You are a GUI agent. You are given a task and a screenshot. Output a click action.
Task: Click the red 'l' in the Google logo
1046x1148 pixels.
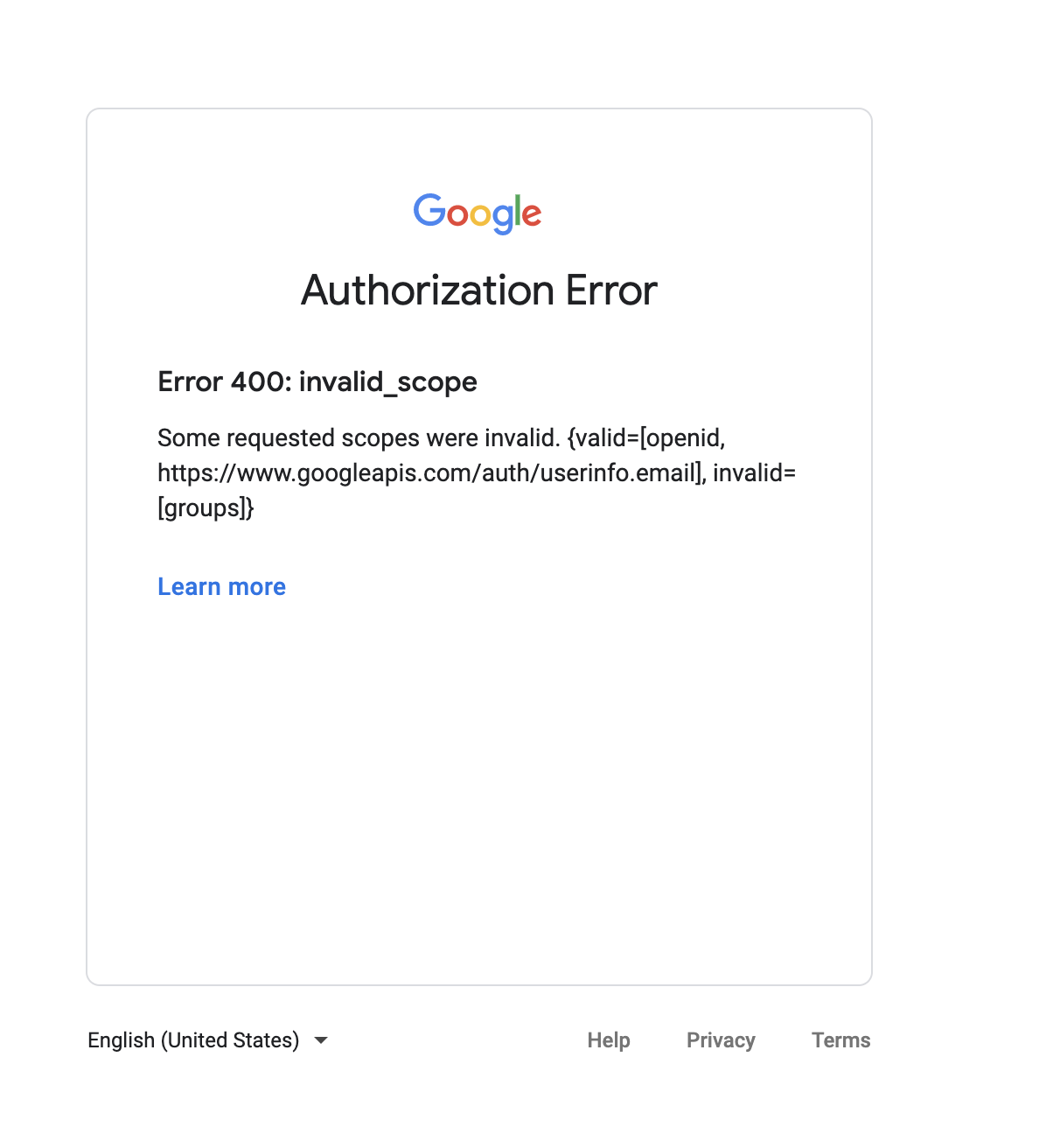[x=520, y=211]
